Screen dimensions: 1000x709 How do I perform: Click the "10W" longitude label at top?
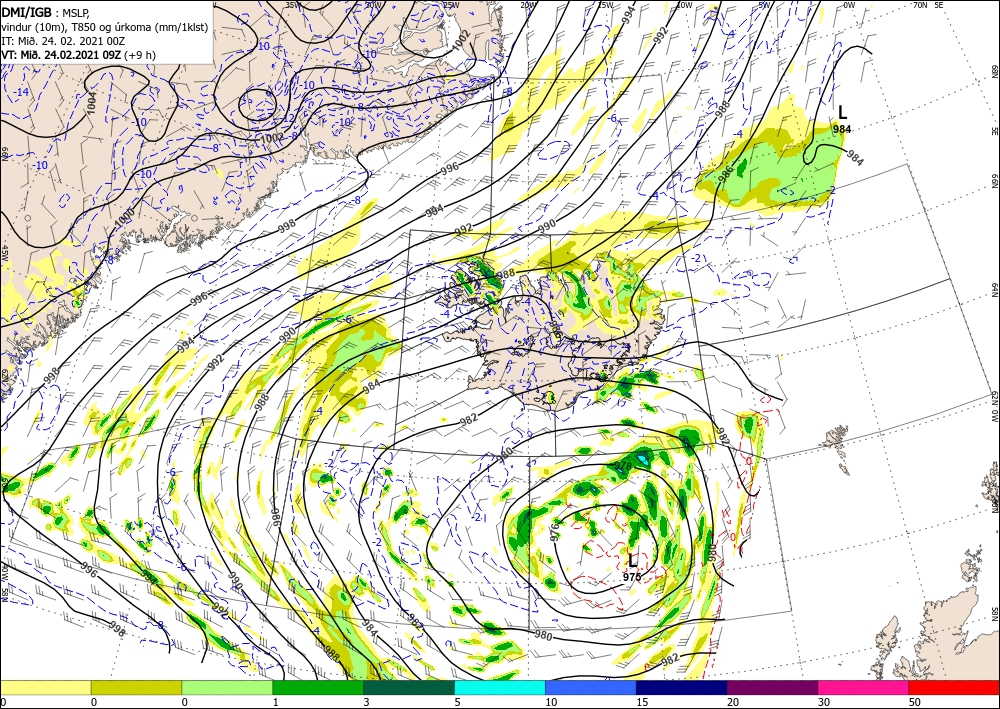pyautogui.click(x=685, y=5)
